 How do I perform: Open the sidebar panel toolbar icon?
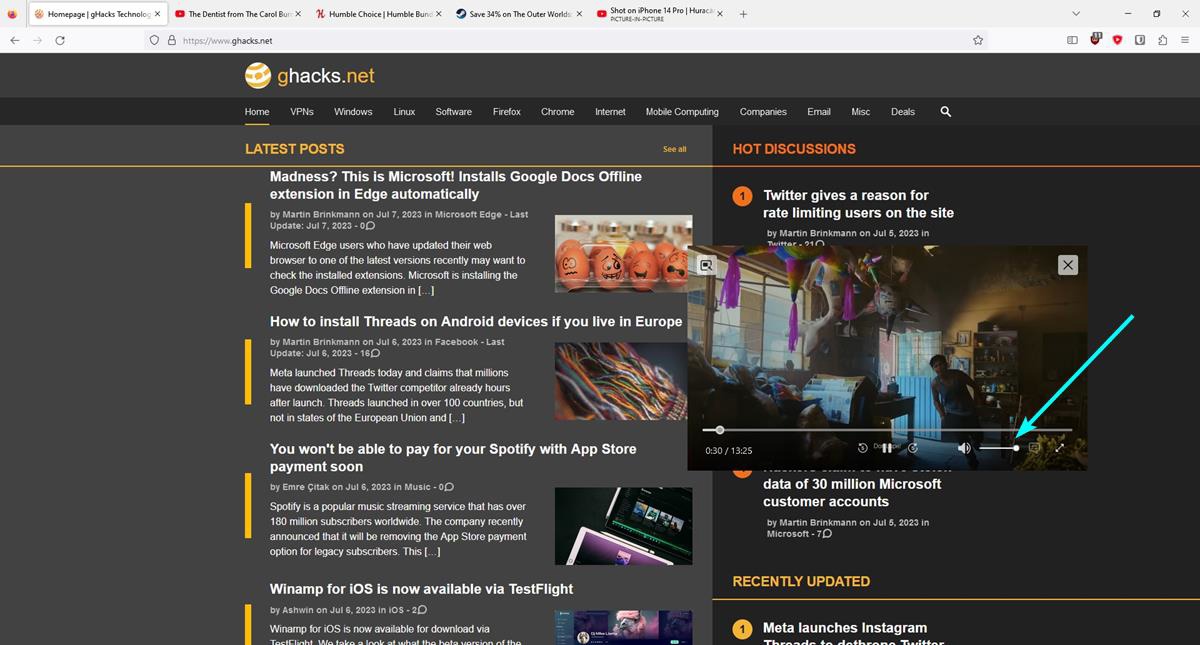(1072, 40)
